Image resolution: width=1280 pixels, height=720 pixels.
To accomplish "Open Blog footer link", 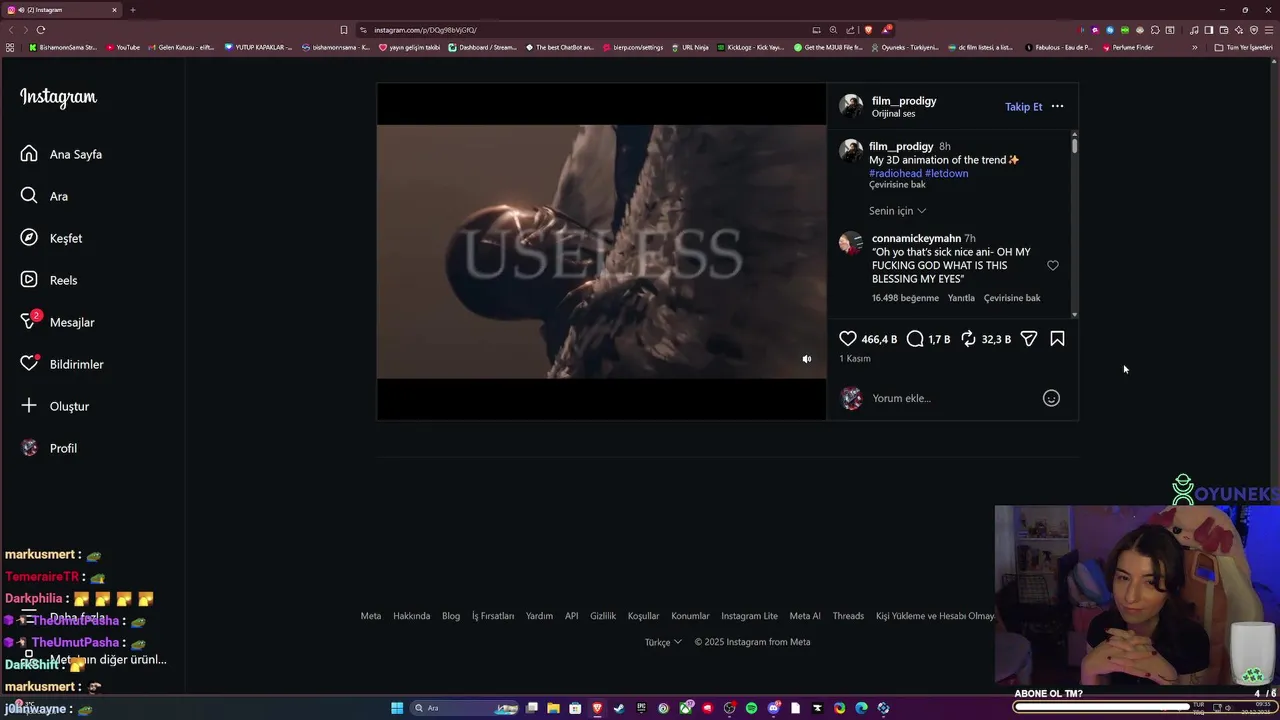I will point(451,616).
